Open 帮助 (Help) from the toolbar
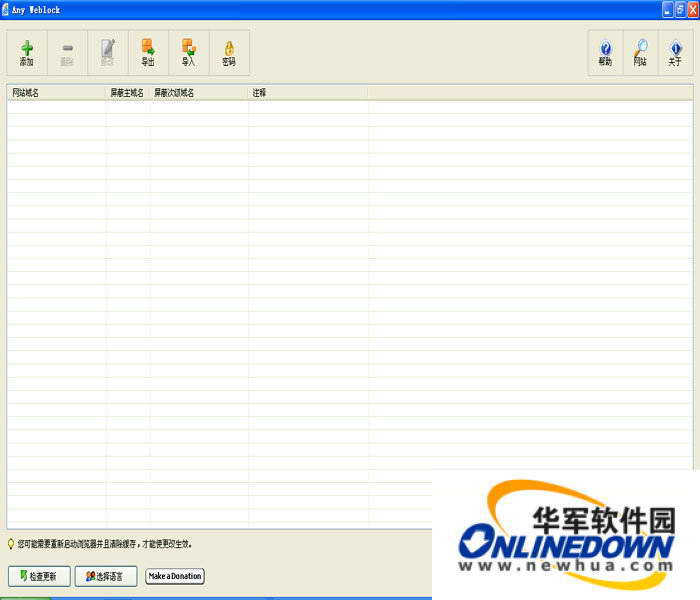 pos(605,52)
